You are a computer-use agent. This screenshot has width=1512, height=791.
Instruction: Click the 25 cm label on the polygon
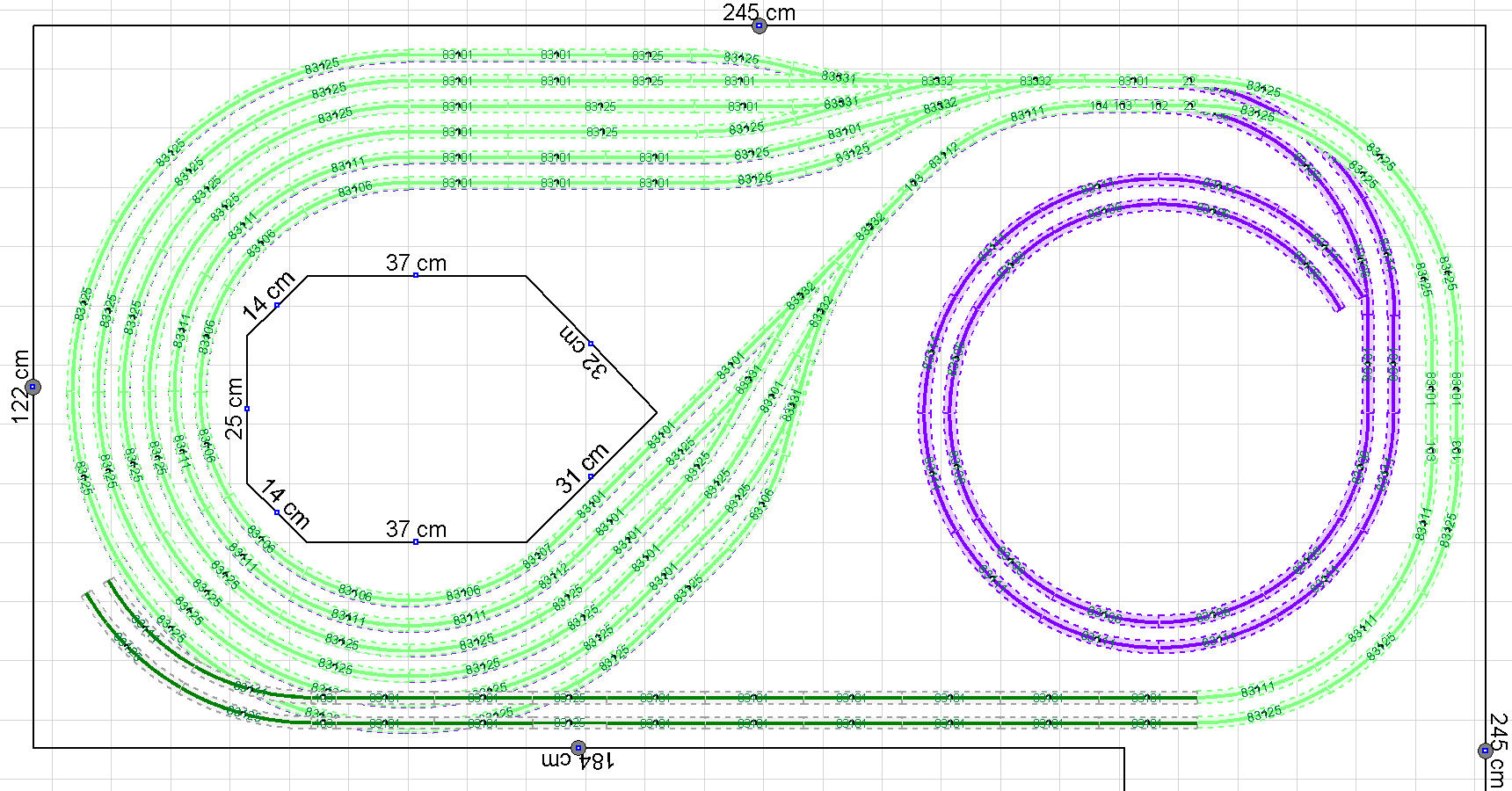[x=235, y=409]
